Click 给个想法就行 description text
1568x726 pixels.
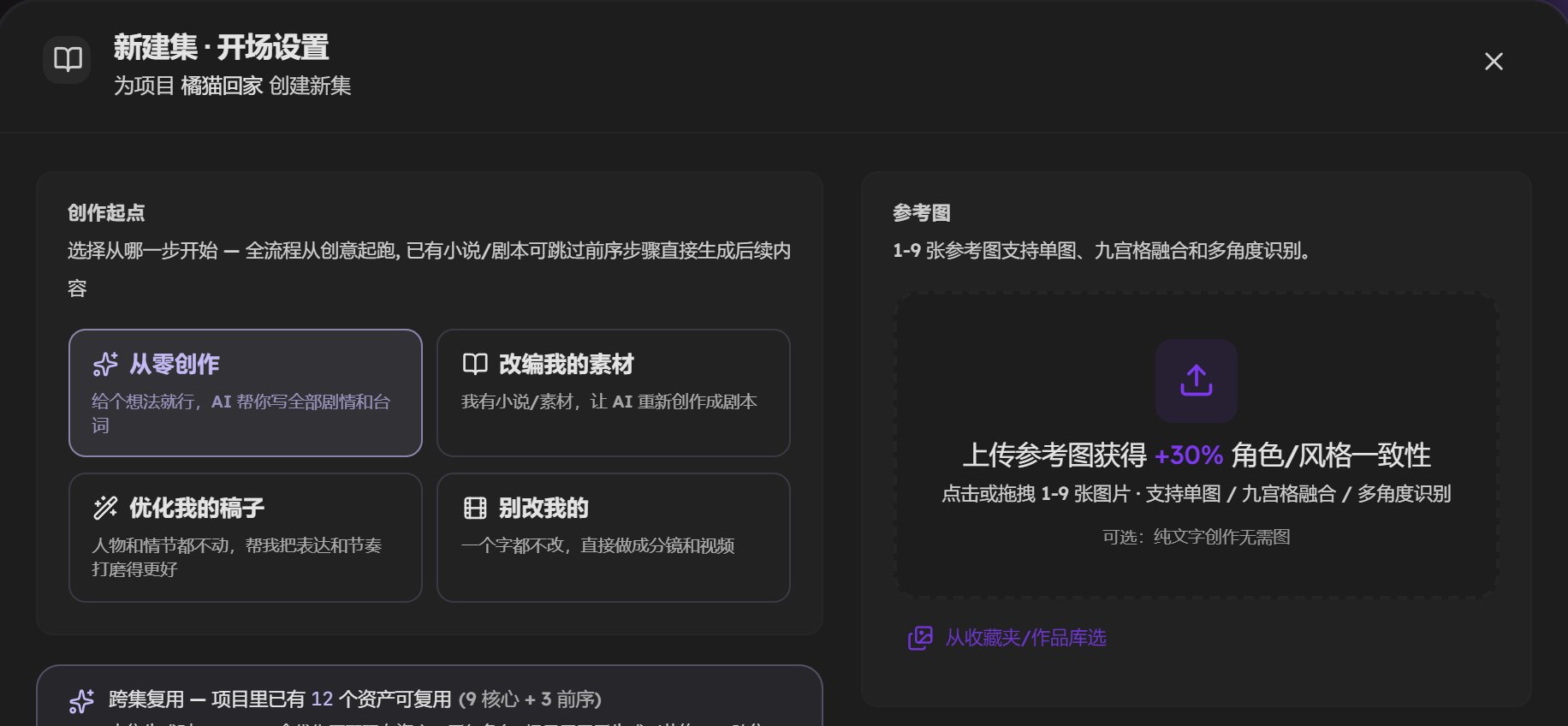click(241, 414)
